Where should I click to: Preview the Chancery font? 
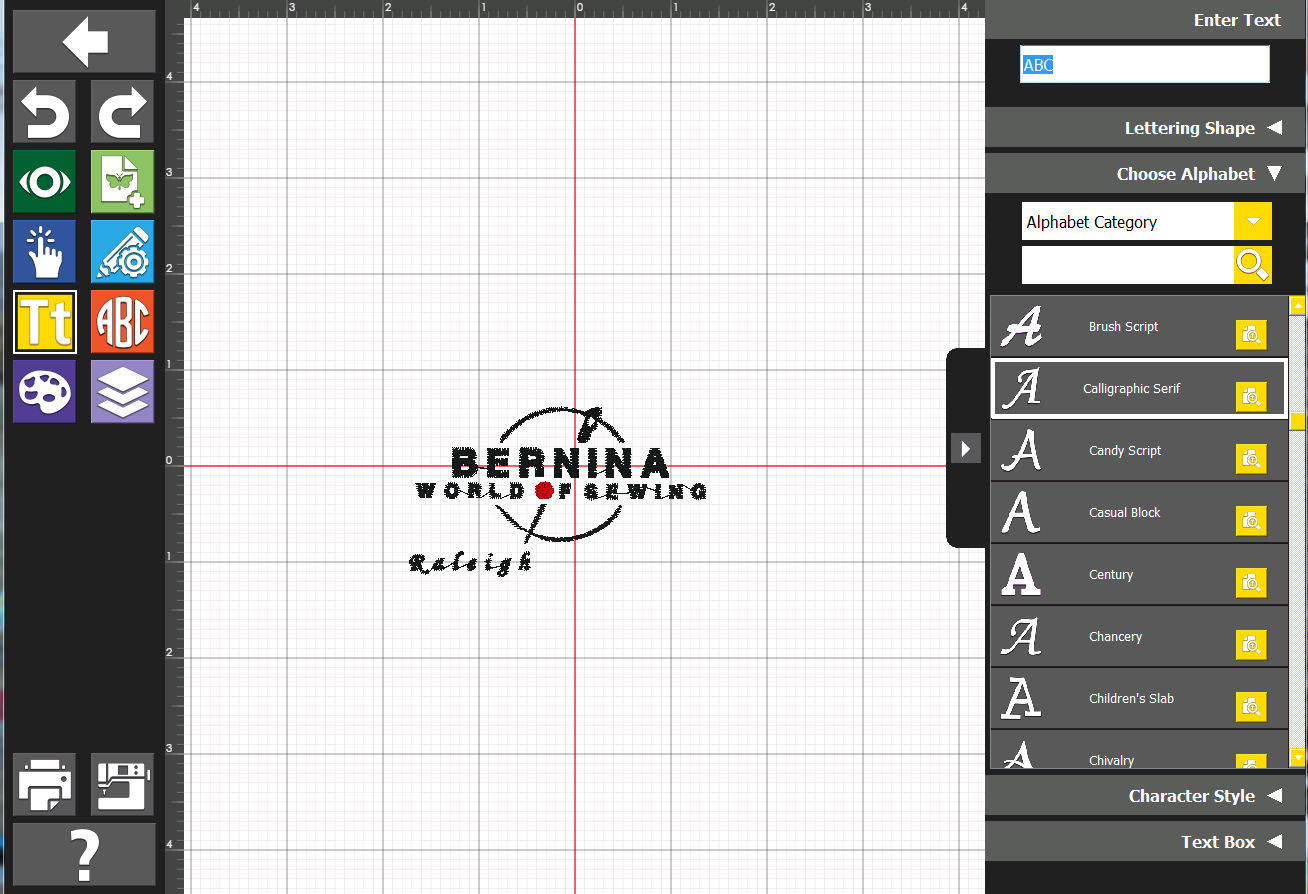(x=1251, y=645)
